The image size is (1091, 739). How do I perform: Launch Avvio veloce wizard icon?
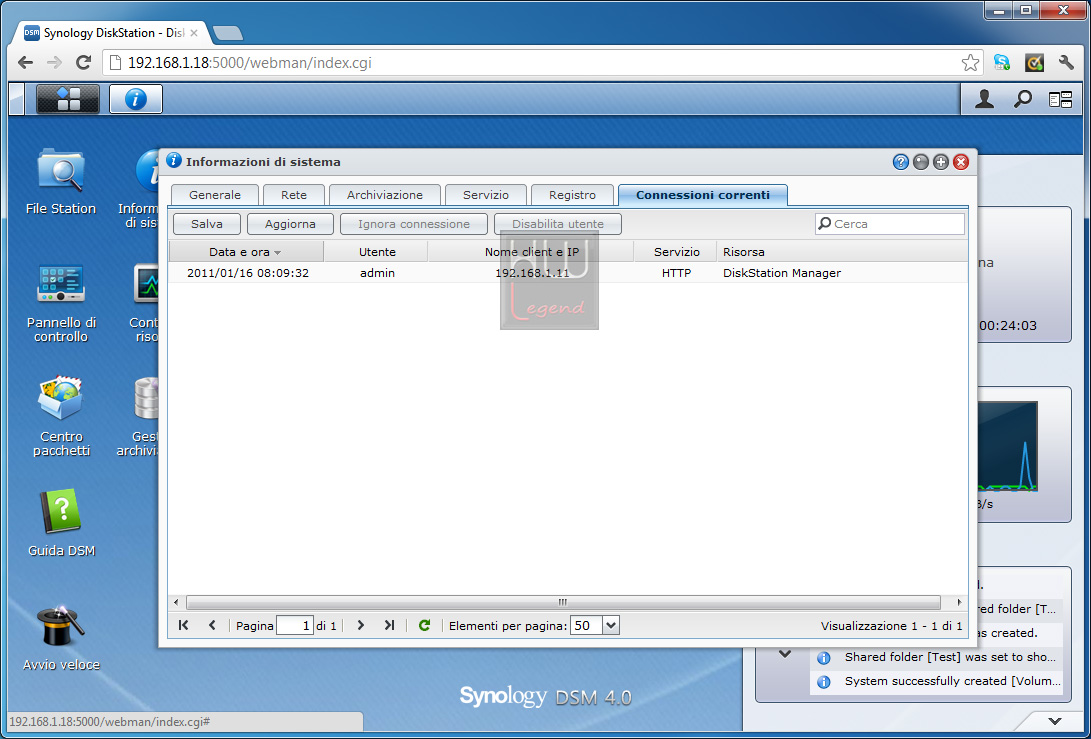(61, 638)
